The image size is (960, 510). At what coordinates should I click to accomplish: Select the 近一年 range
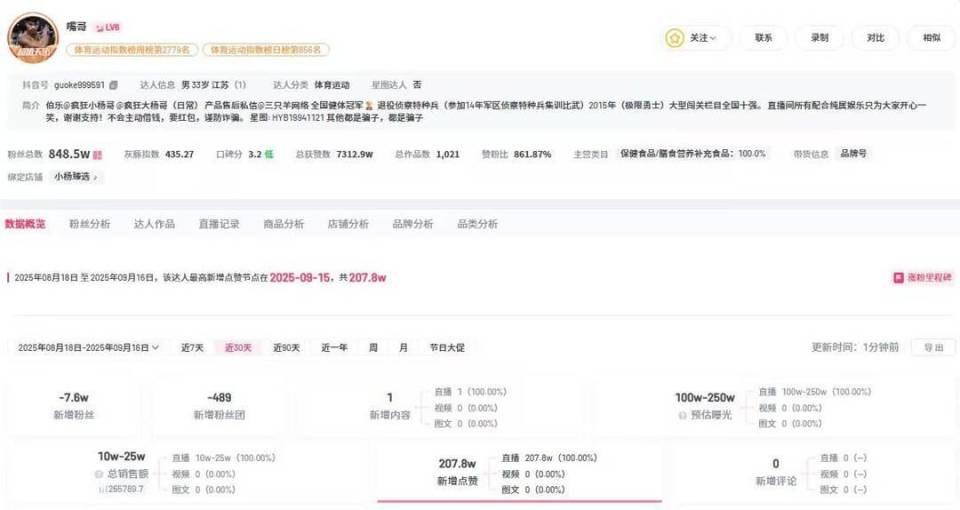334,348
